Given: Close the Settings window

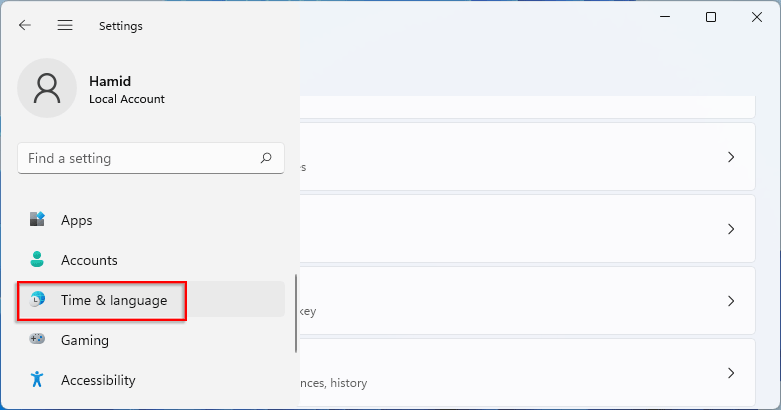Looking at the screenshot, I should pos(757,17).
